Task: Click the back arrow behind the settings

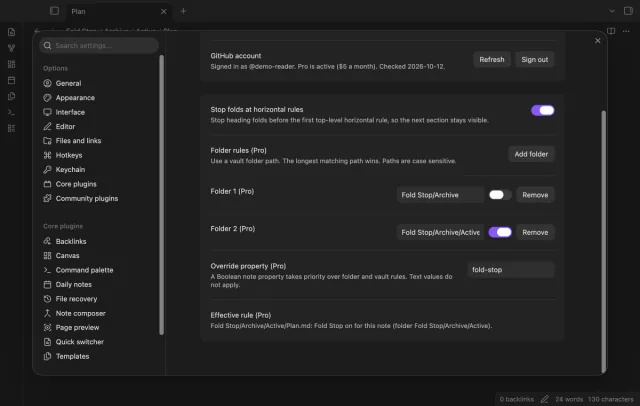Action: click(37, 31)
